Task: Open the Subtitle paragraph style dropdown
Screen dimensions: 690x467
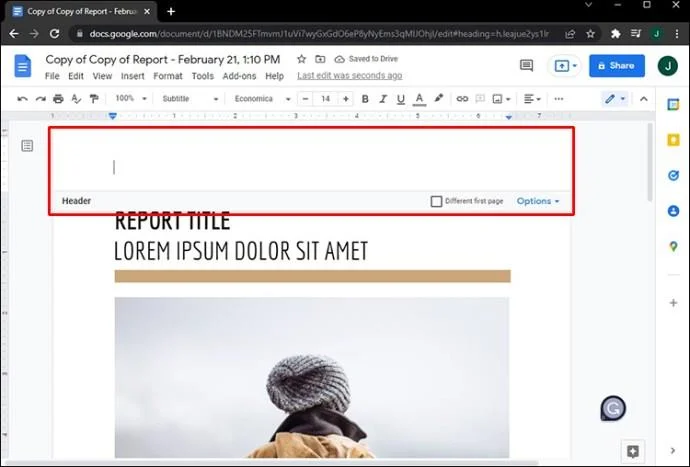Action: pyautogui.click(x=190, y=99)
